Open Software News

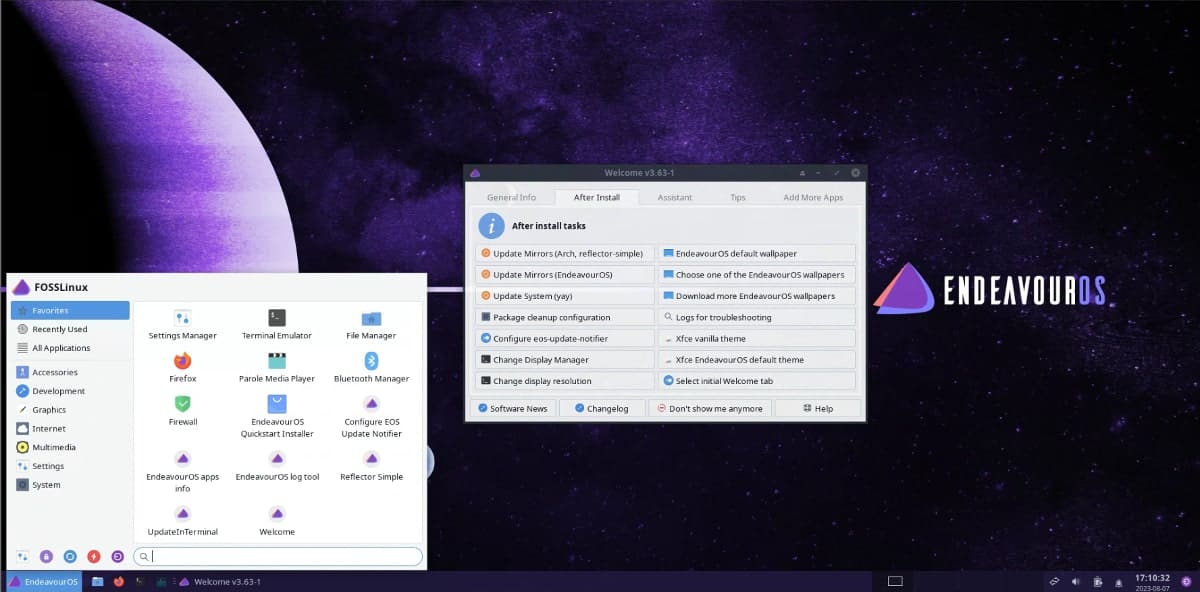click(513, 408)
